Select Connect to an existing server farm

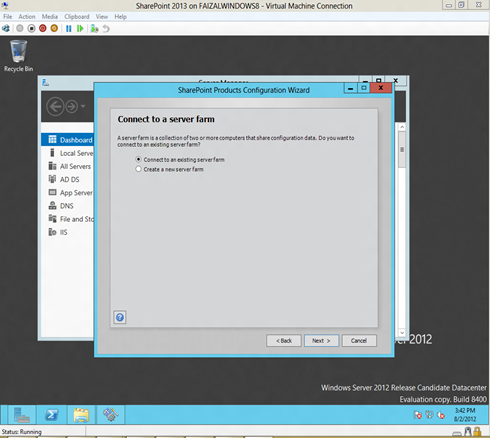coord(180,160)
